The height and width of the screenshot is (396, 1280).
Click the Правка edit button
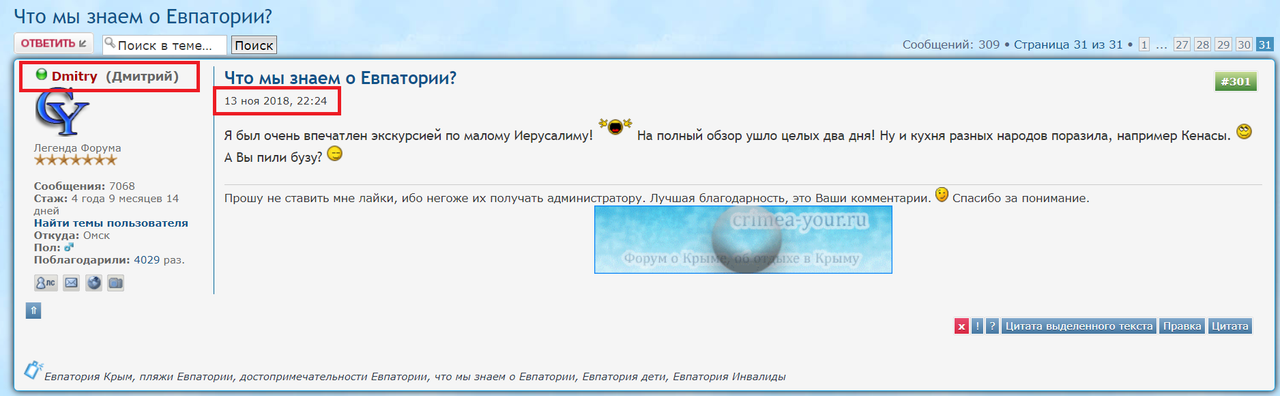(1182, 326)
